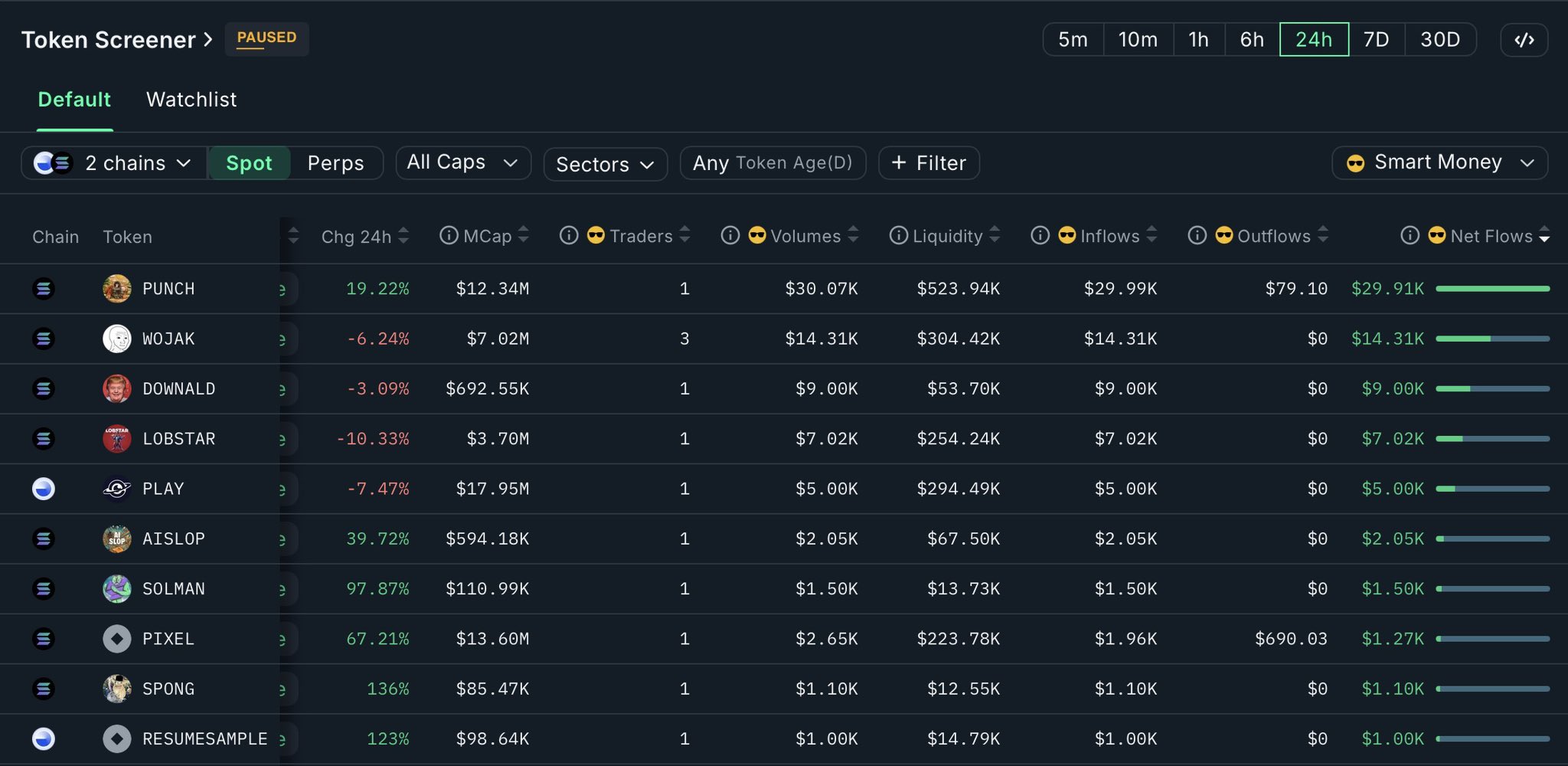The image size is (1568, 766).
Task: Set the timeframe to 7D
Action: (x=1376, y=40)
